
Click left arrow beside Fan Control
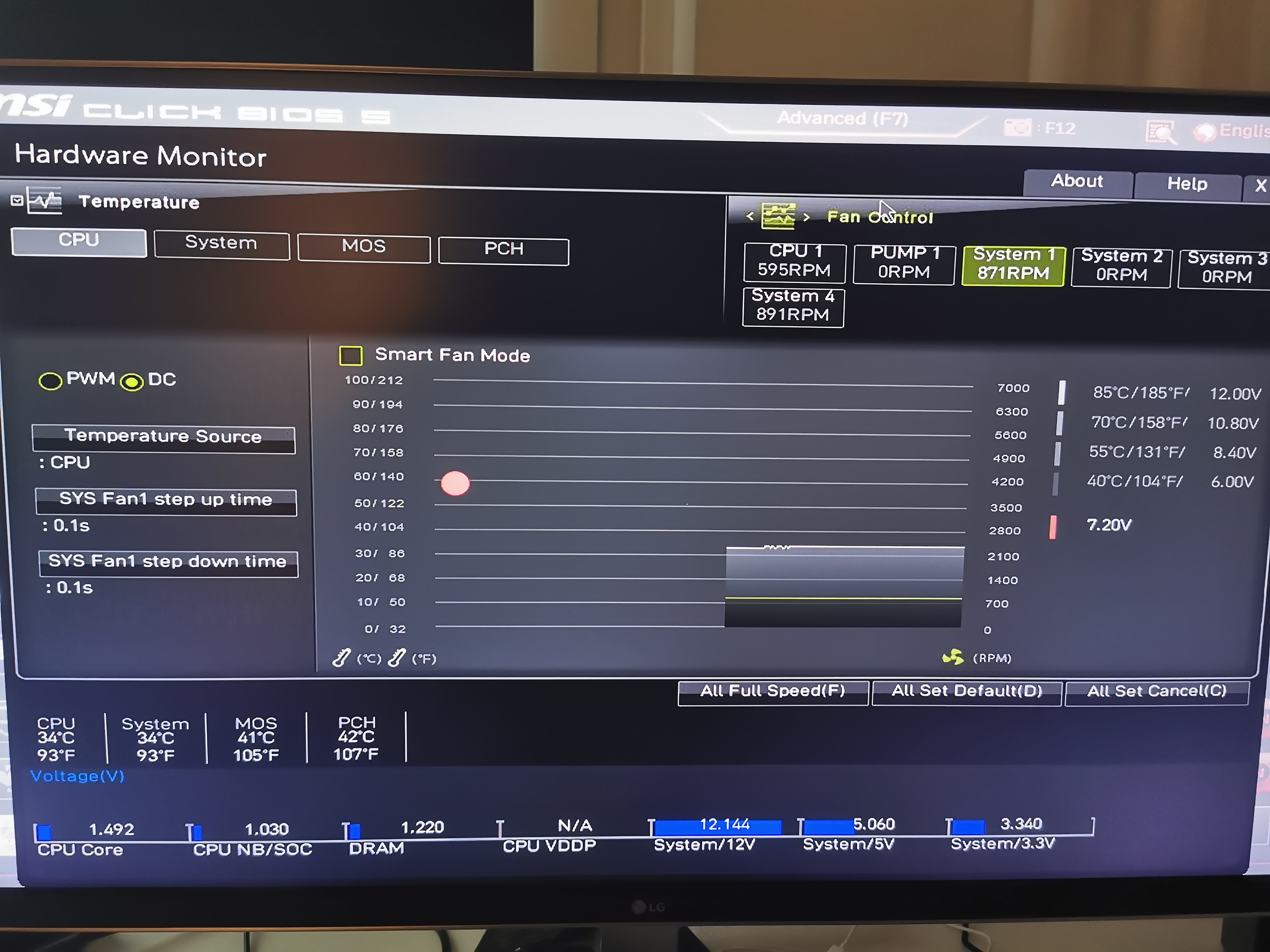pos(749,216)
